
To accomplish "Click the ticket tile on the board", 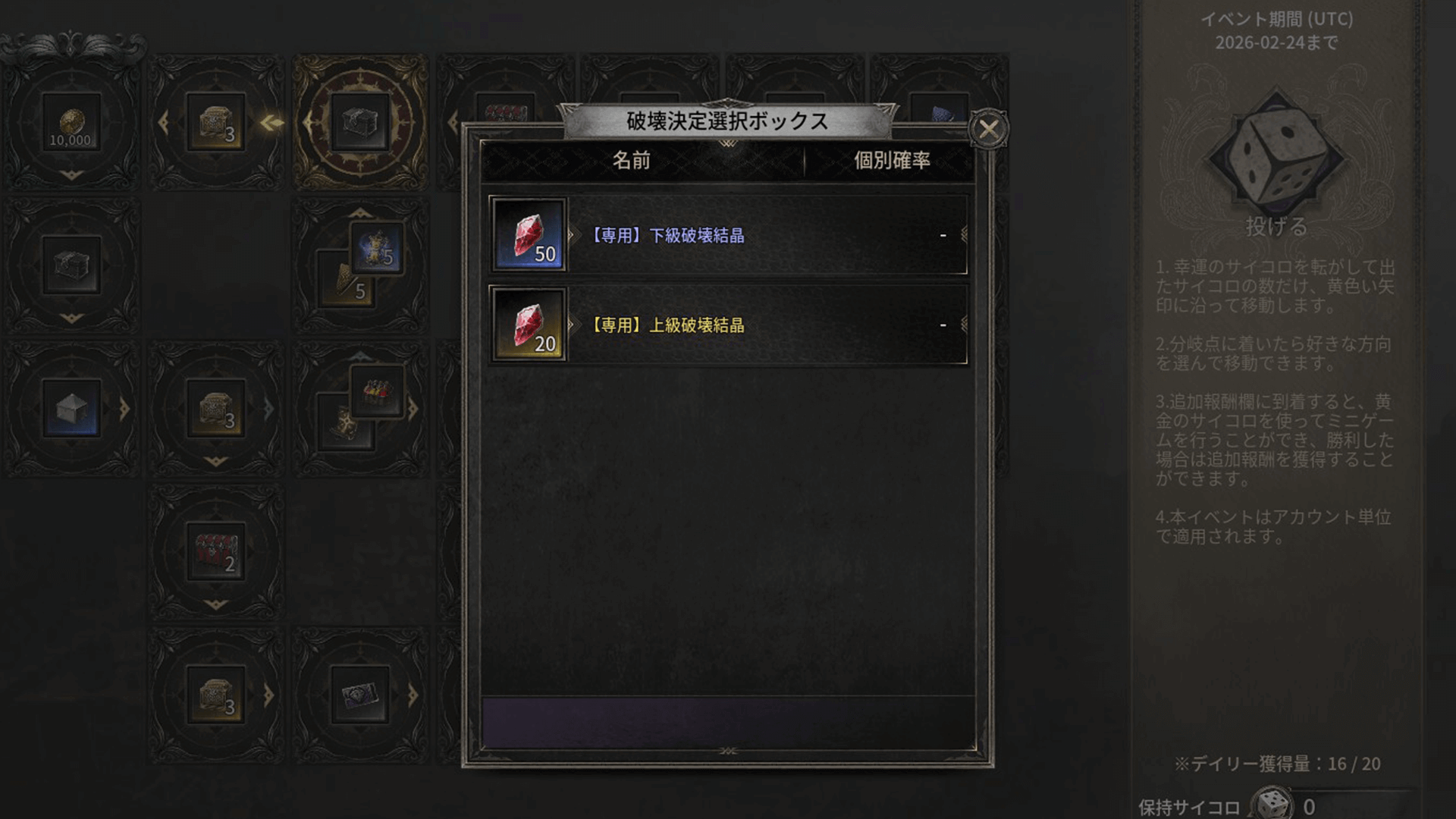I will [x=360, y=695].
